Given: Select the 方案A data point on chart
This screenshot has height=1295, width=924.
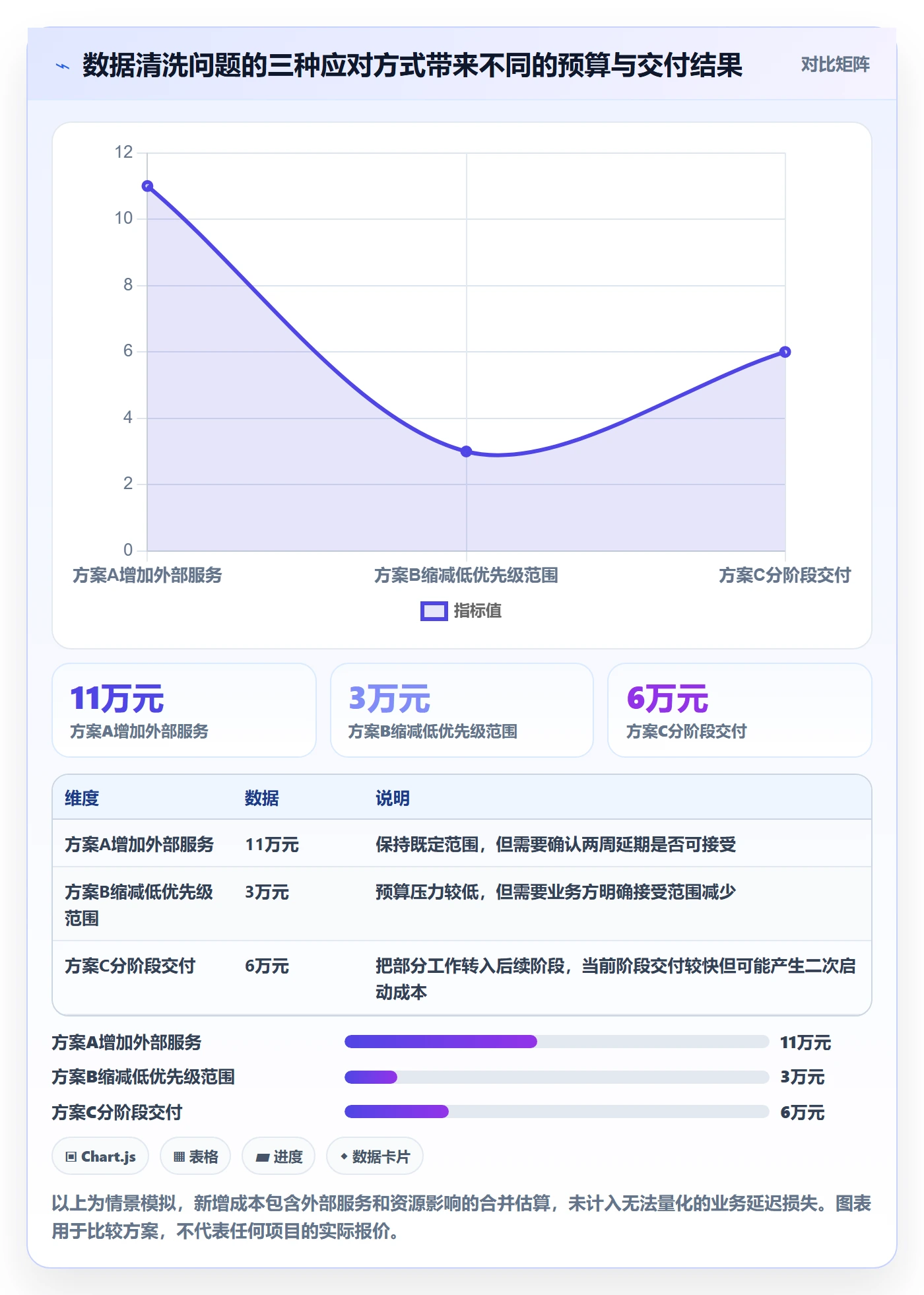Looking at the screenshot, I should pyautogui.click(x=147, y=186).
